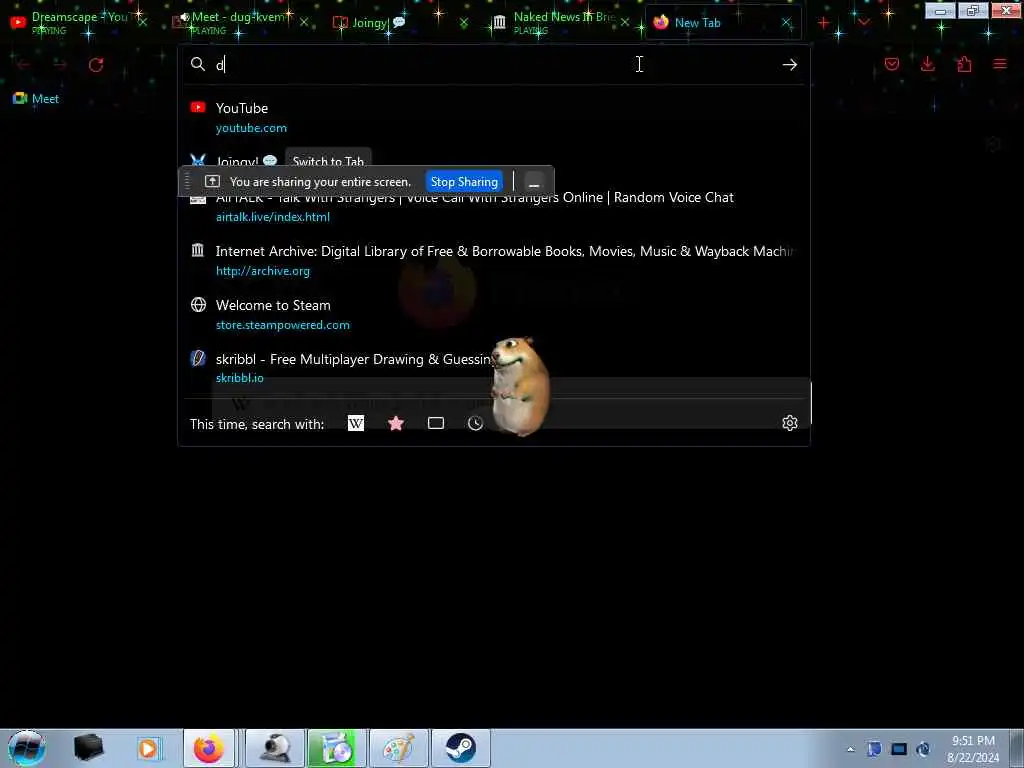Open a new tab with plus icon
1024x768 pixels.
(824, 23)
